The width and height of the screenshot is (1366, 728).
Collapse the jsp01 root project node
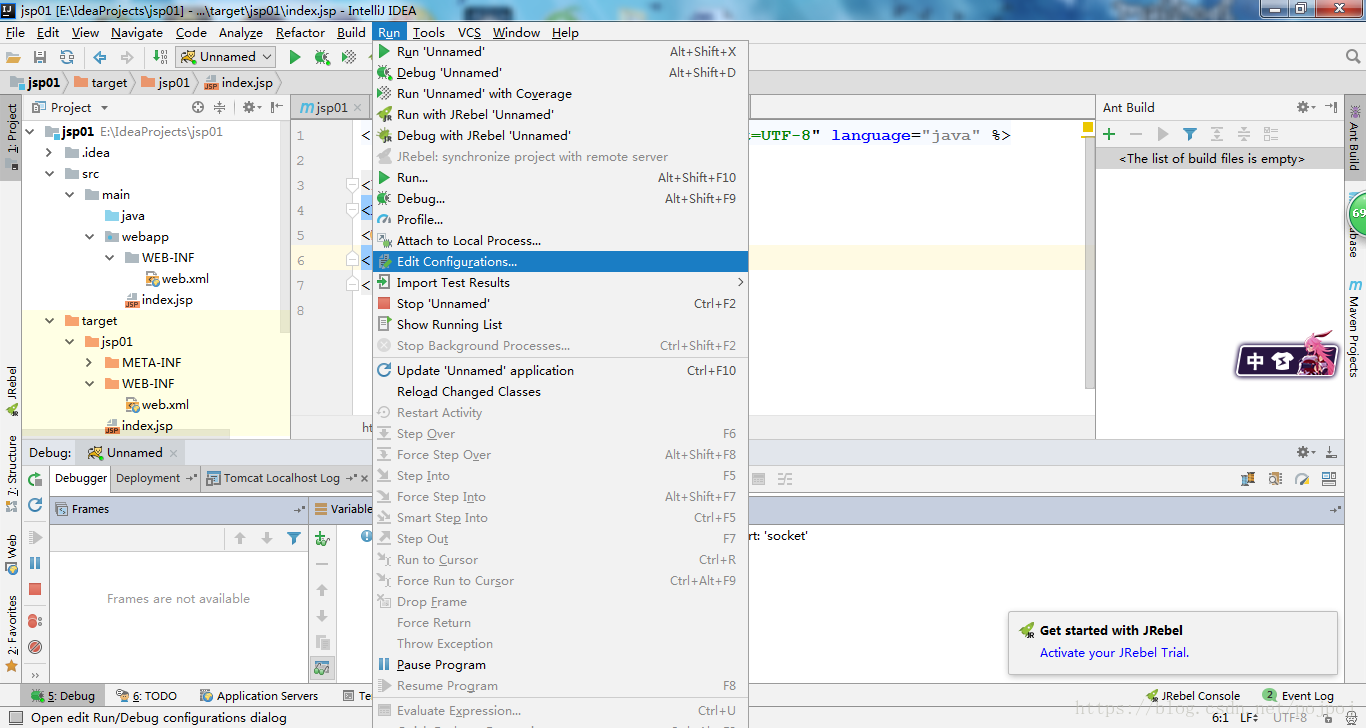click(29, 131)
